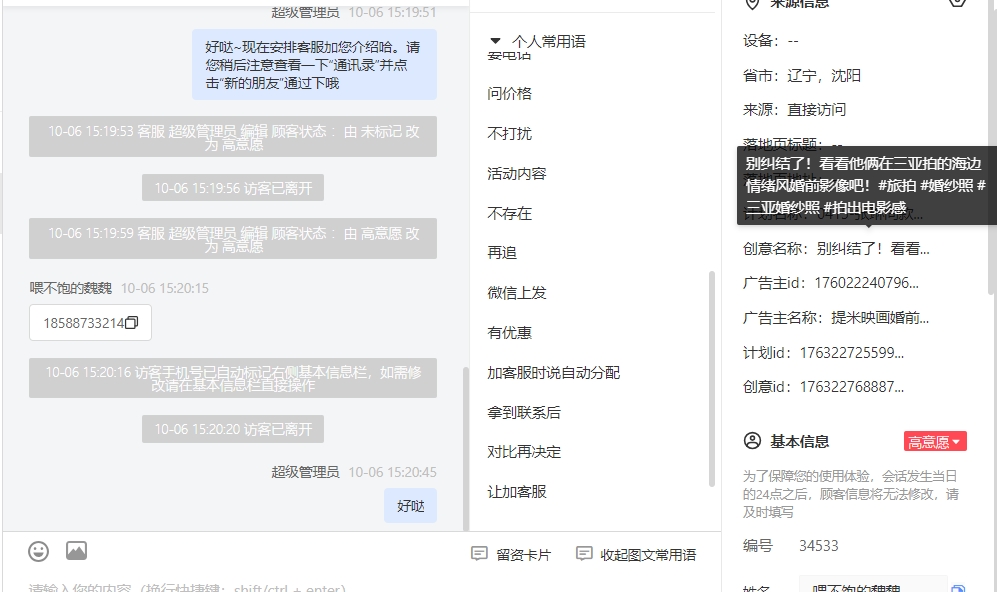Select the 对比再决定 quick phrase
The height and width of the screenshot is (592, 997).
click(x=524, y=452)
